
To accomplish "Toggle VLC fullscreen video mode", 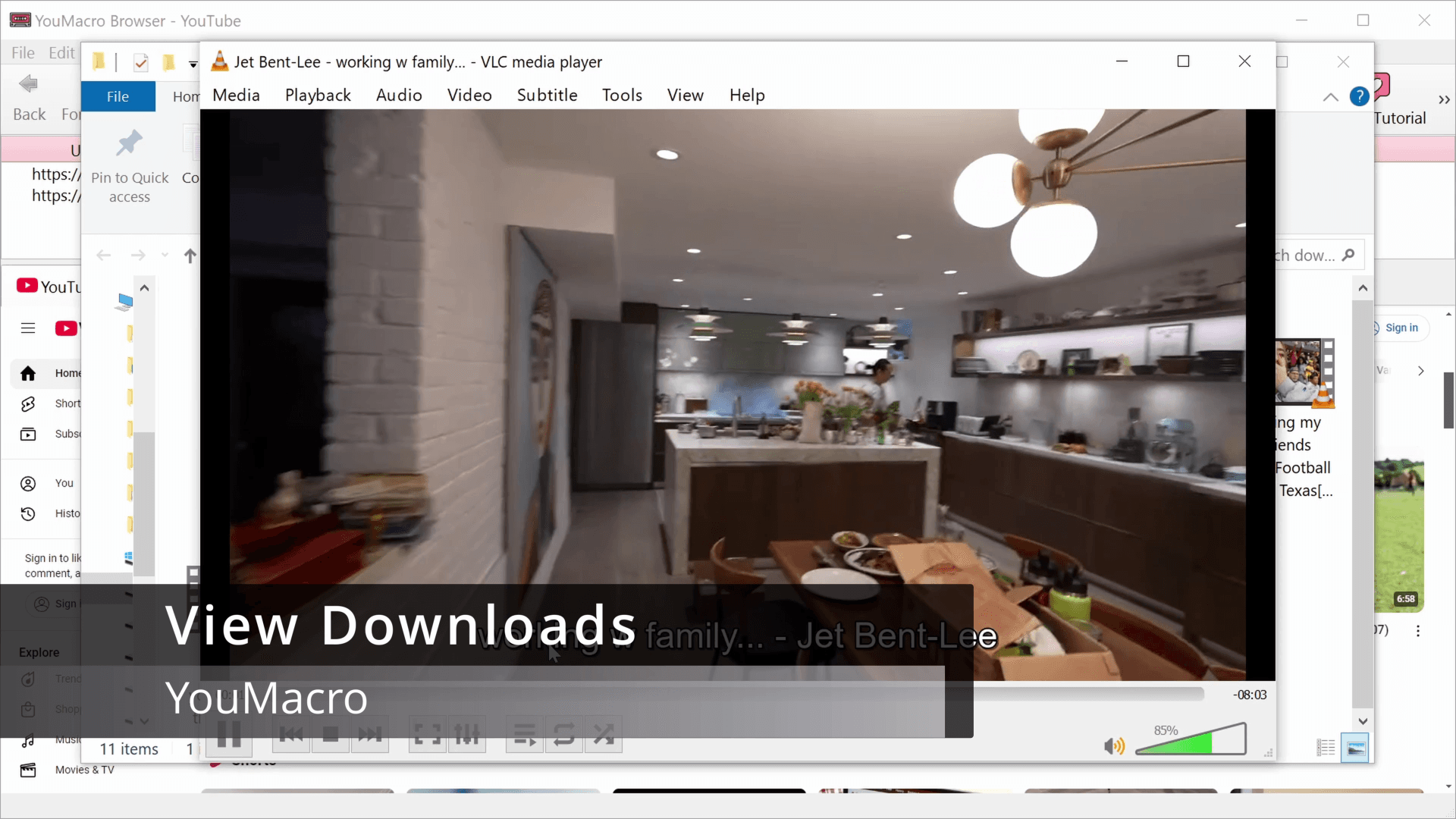I will pyautogui.click(x=428, y=734).
